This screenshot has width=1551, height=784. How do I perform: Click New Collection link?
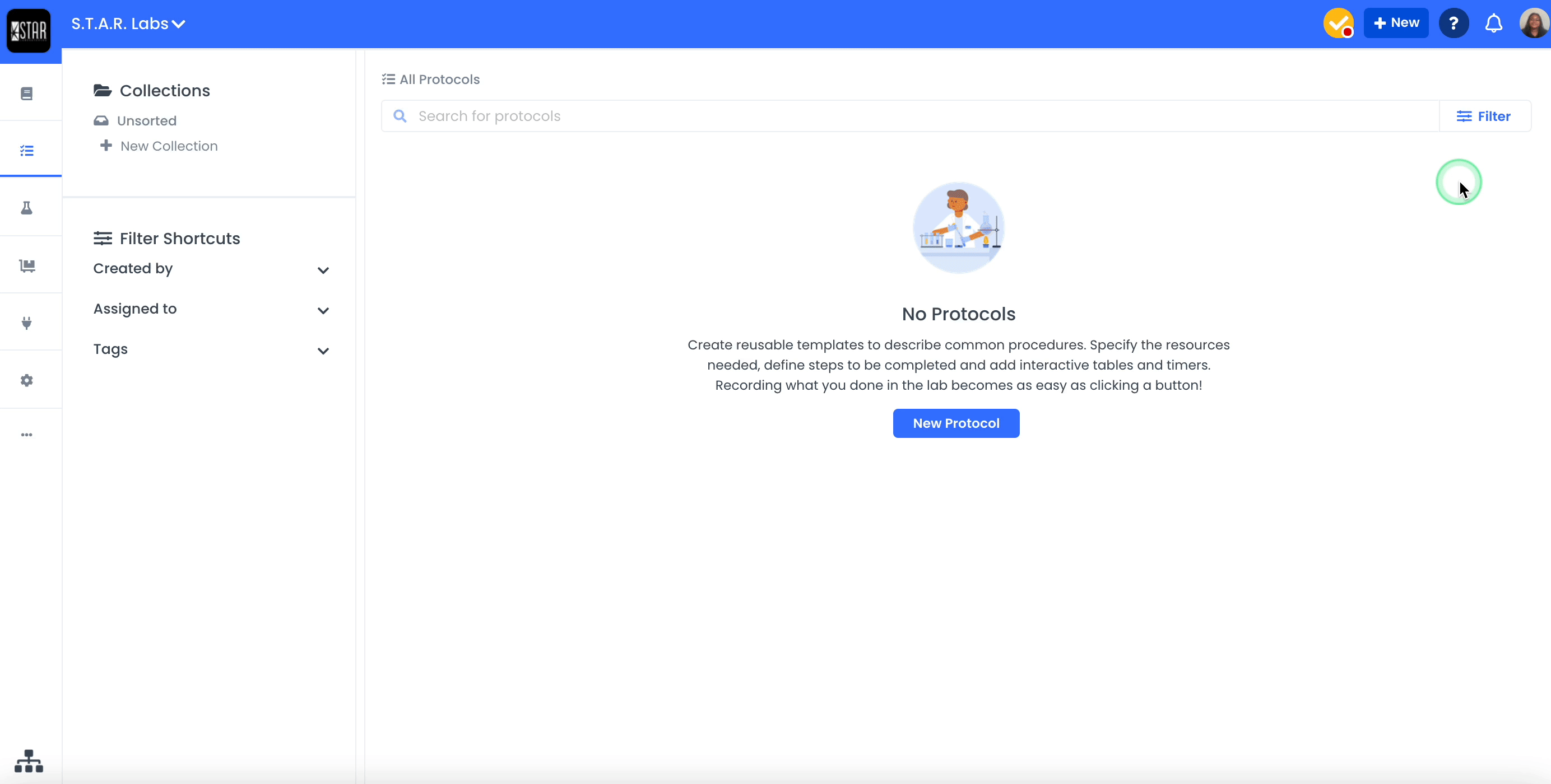[x=169, y=146]
